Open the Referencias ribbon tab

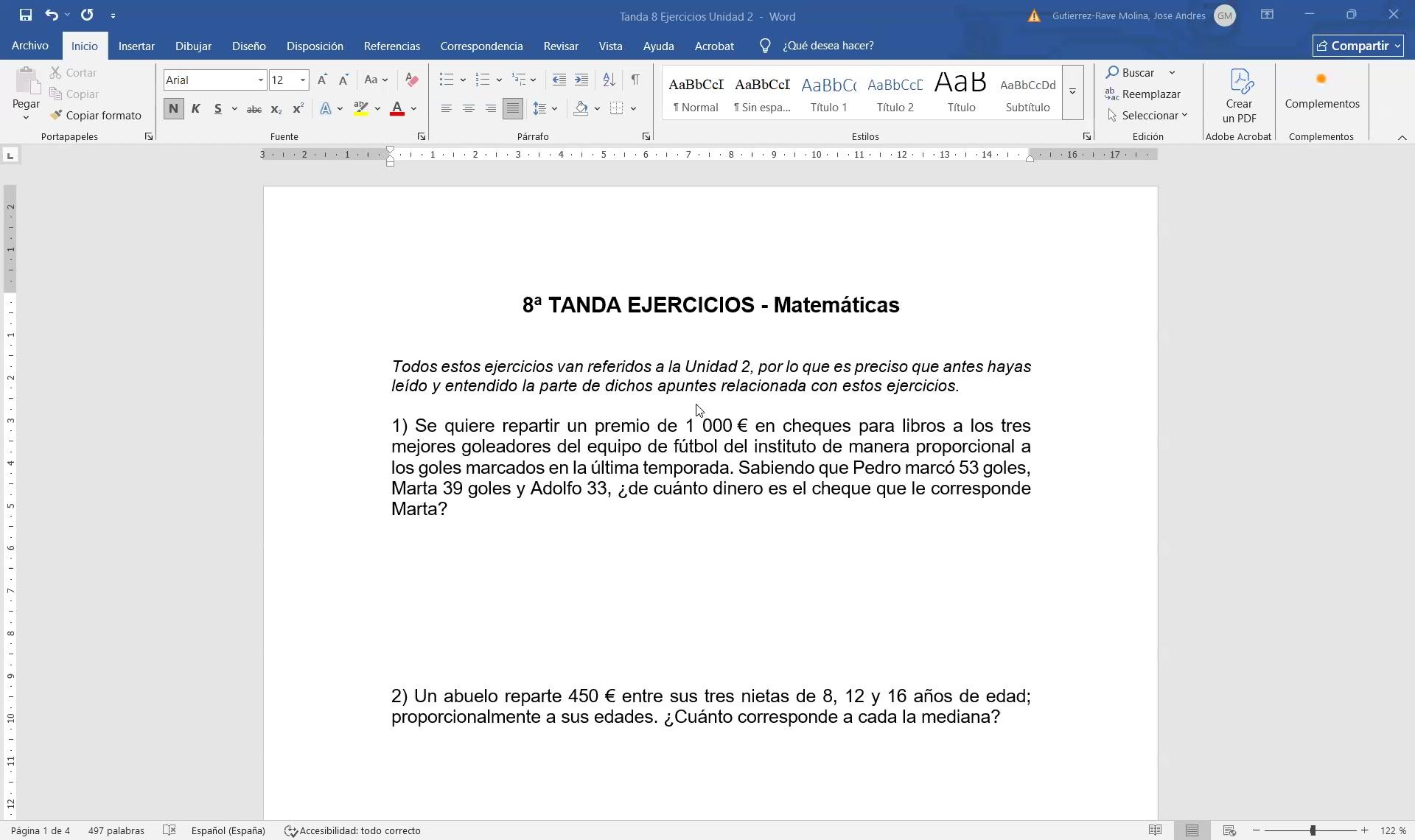click(391, 46)
